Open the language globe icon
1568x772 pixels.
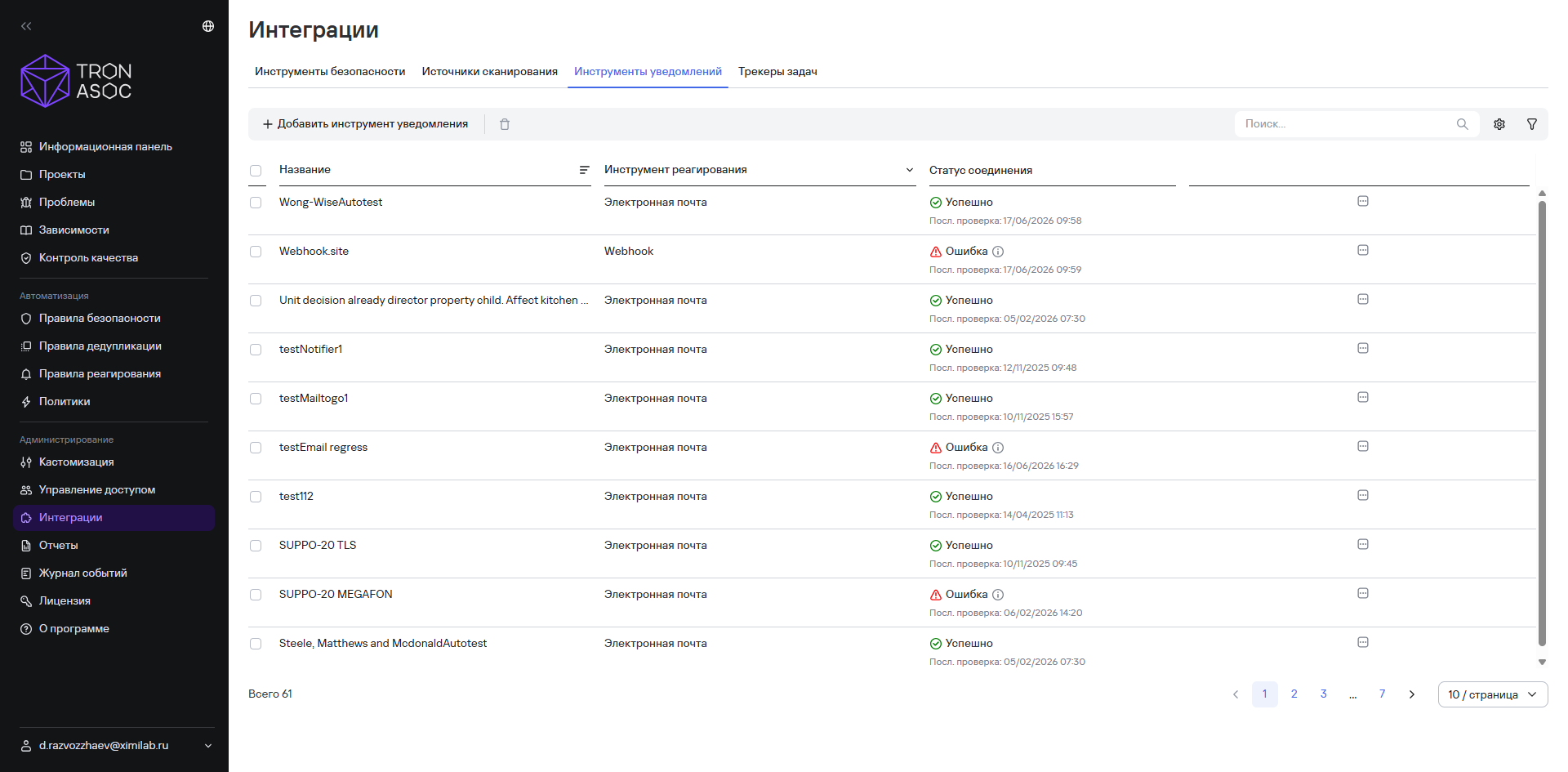[208, 26]
